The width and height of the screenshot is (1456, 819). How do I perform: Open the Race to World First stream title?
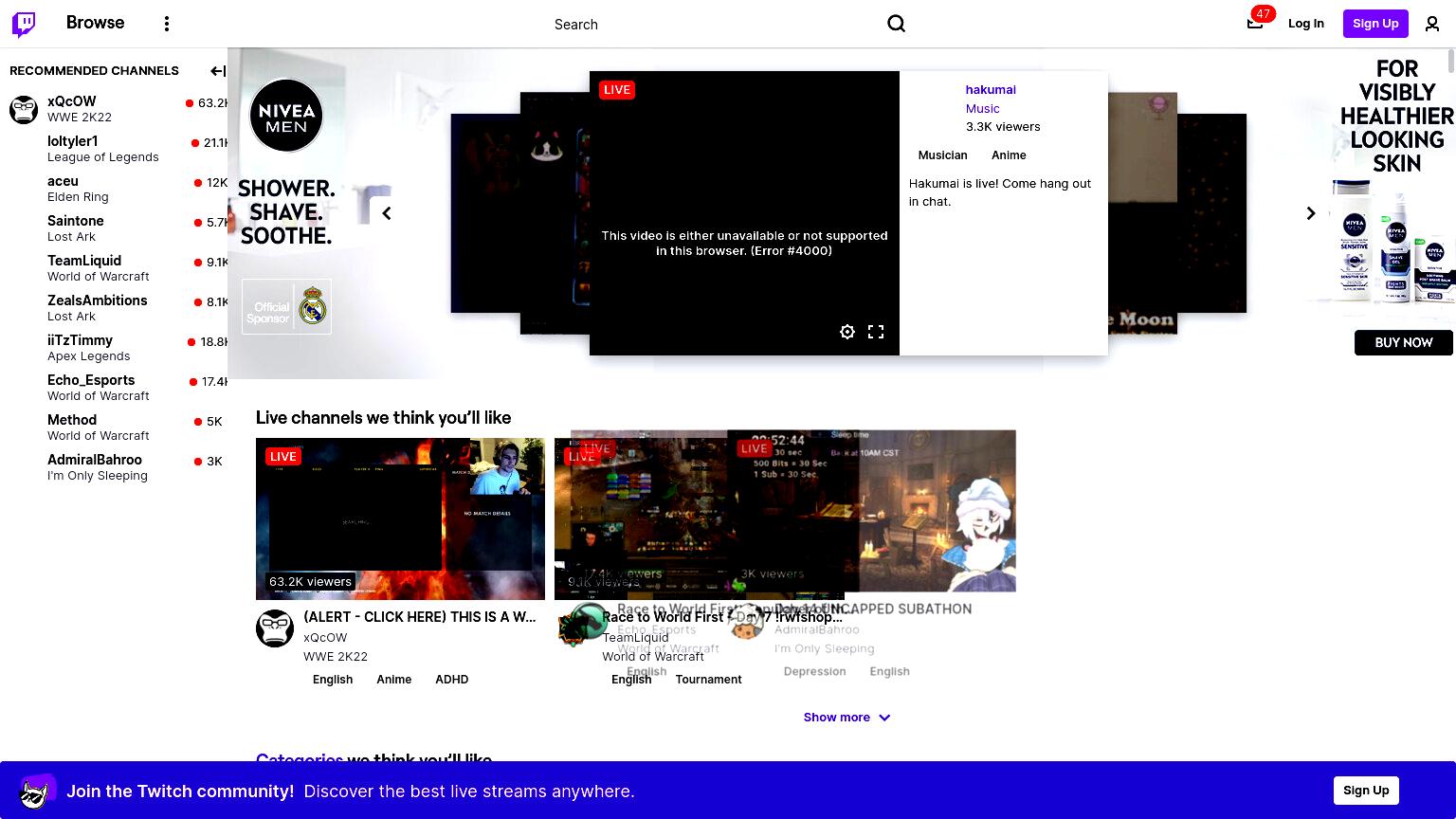click(722, 617)
